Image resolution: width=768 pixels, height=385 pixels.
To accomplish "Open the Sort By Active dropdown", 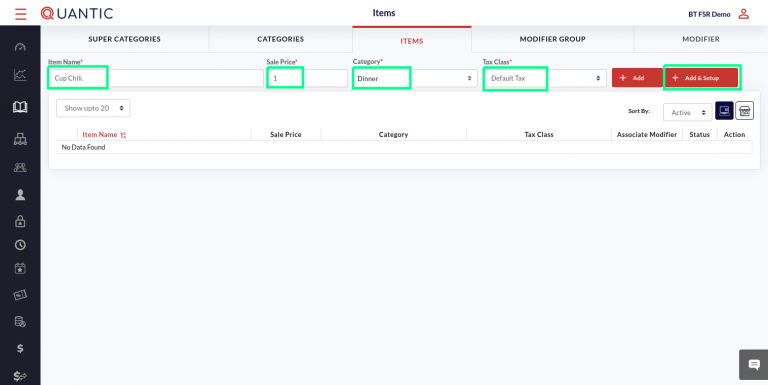I will 688,112.
